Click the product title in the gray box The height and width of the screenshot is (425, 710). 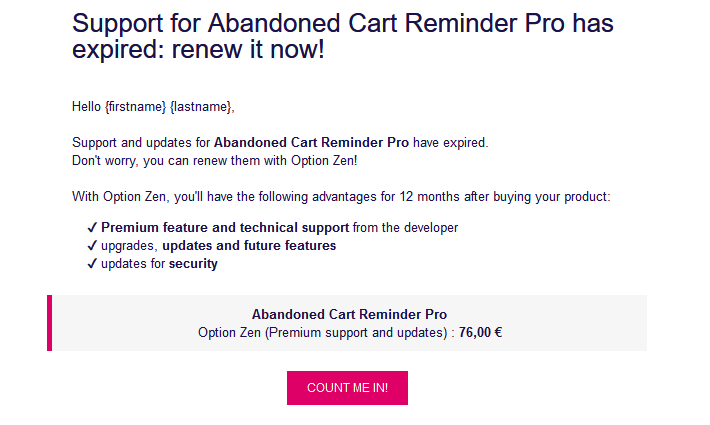click(x=349, y=314)
